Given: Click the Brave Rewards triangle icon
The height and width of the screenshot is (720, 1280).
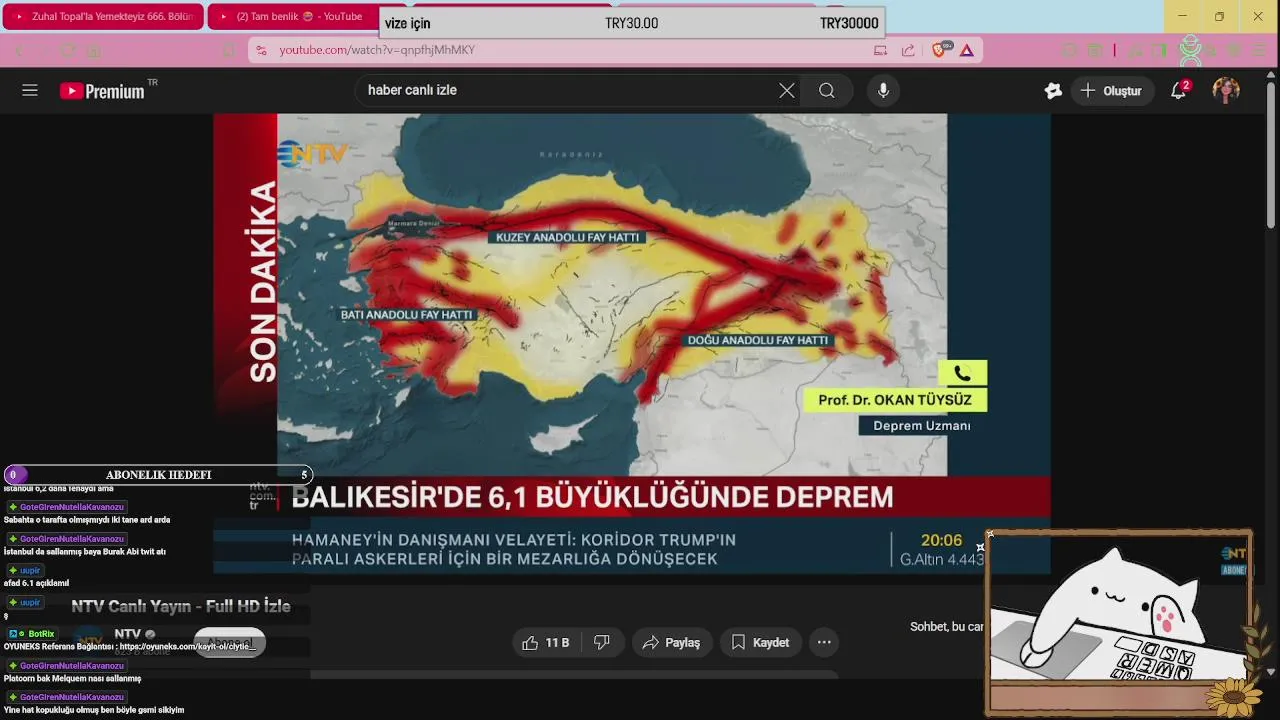Looking at the screenshot, I should 967,50.
